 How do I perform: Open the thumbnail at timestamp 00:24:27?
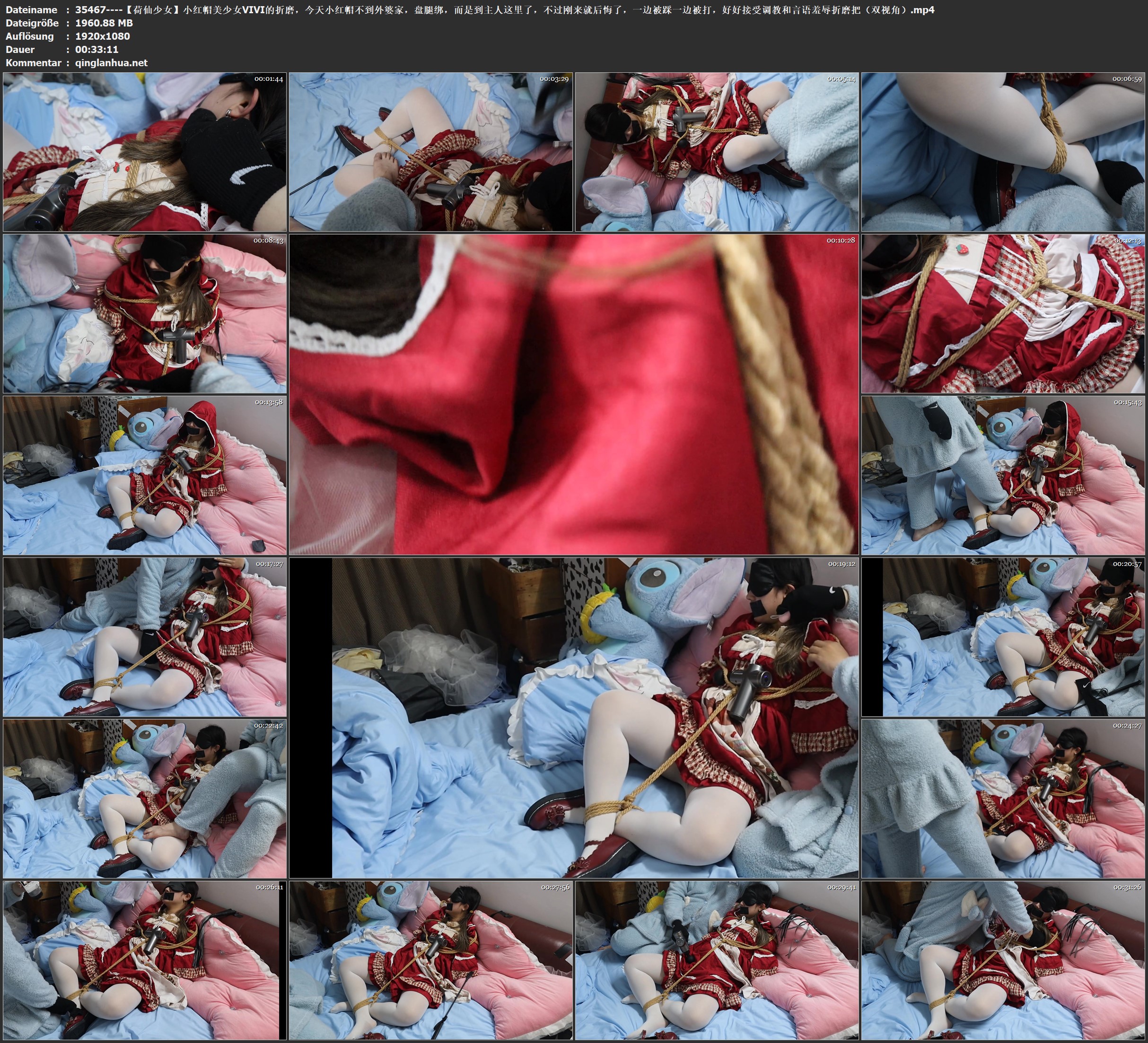(1003, 799)
